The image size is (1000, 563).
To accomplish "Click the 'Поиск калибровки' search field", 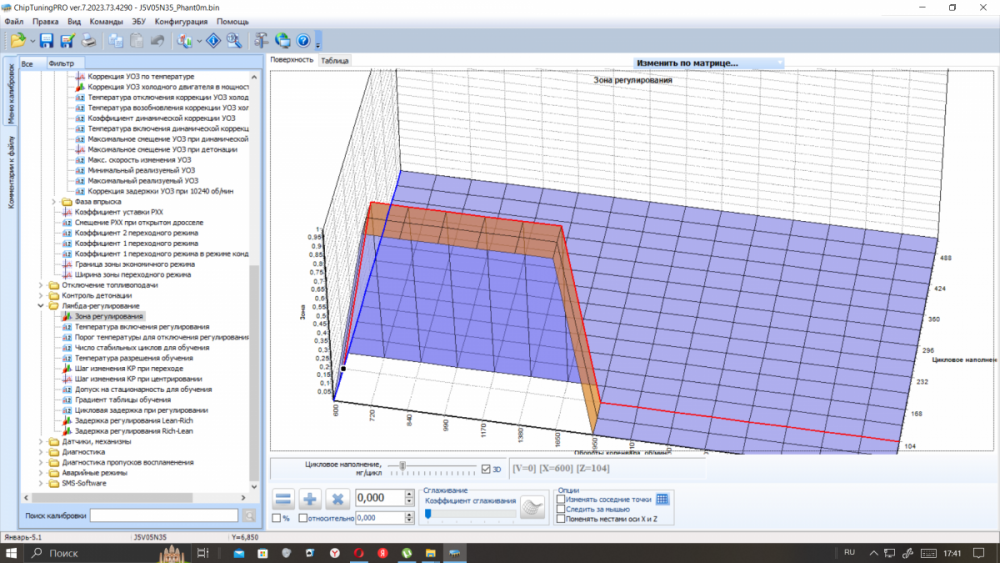I will (x=163, y=515).
